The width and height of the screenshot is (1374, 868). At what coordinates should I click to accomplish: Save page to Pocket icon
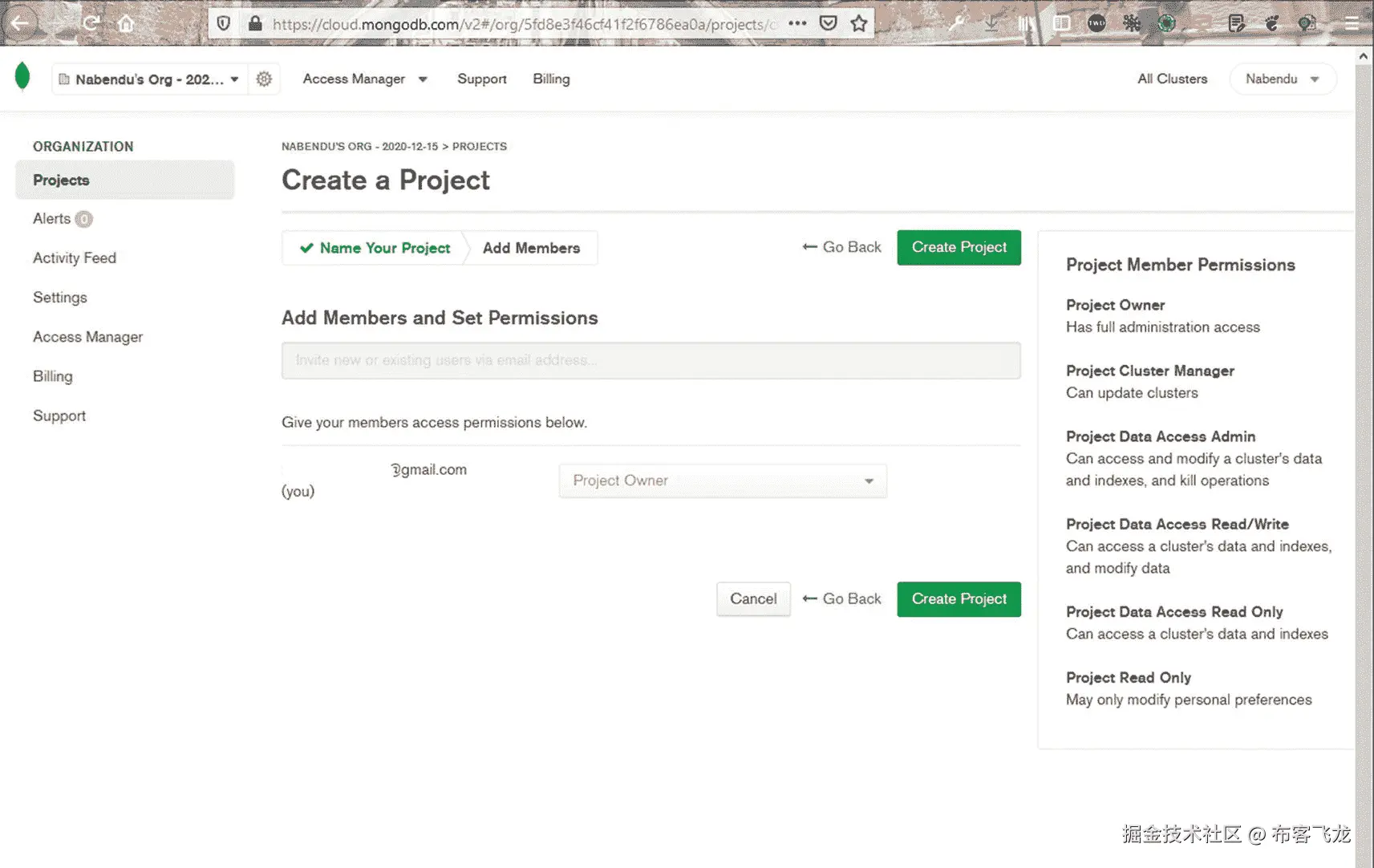point(829,23)
